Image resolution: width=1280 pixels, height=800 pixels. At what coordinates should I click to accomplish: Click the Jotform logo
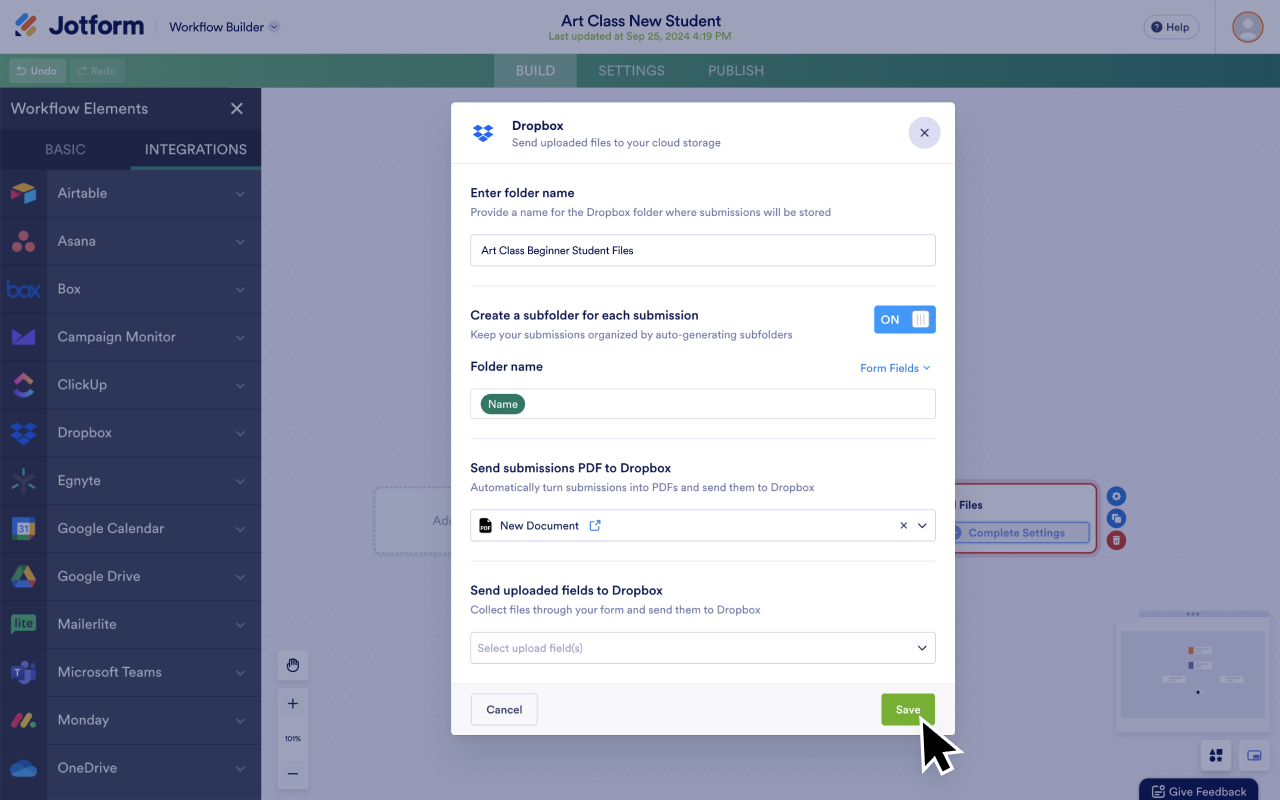coord(79,26)
